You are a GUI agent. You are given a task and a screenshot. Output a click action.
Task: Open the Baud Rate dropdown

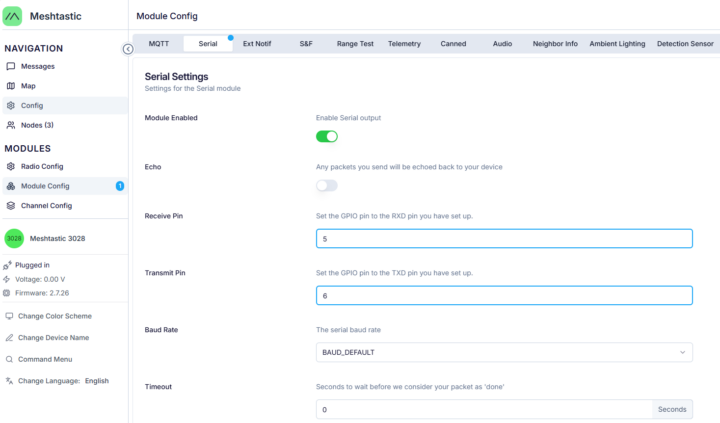coord(504,352)
